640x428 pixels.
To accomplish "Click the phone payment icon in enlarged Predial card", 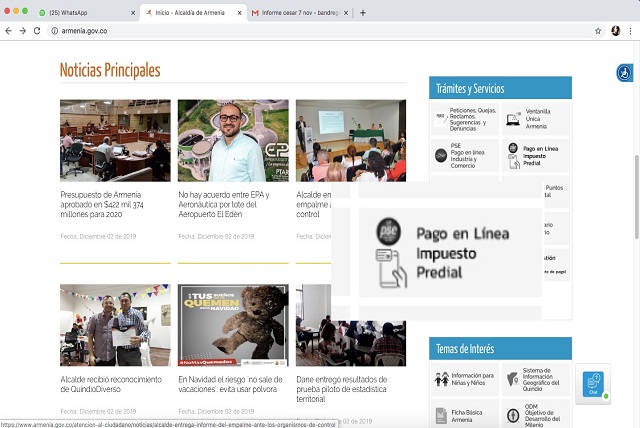I will (x=391, y=268).
